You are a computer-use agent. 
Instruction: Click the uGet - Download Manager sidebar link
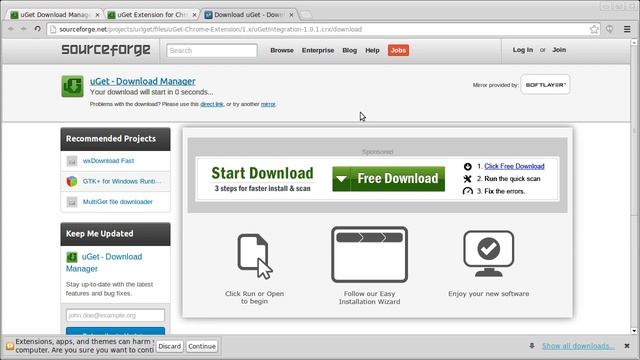tap(104, 262)
